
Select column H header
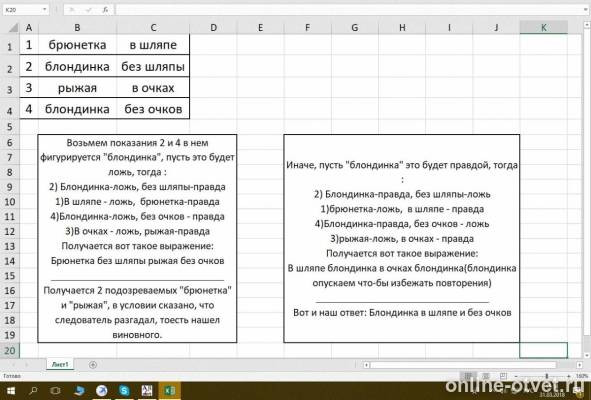click(402, 28)
